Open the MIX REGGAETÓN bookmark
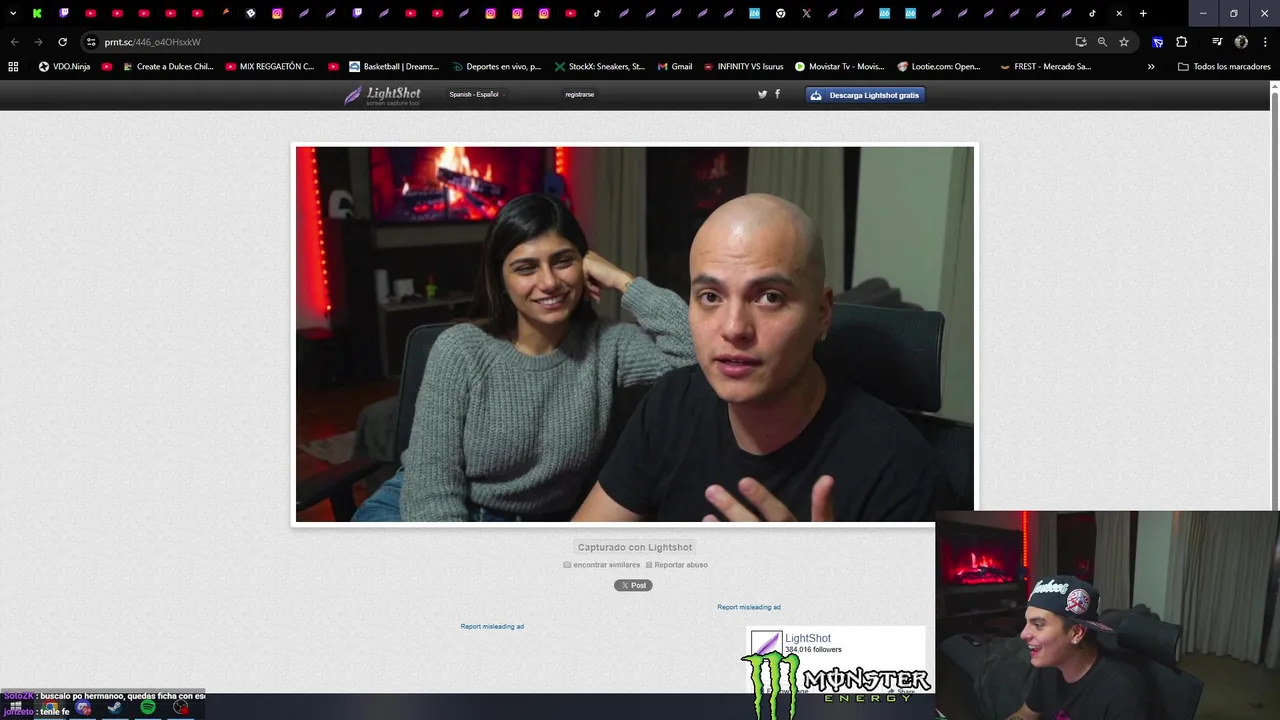Image resolution: width=1280 pixels, height=720 pixels. click(x=270, y=66)
